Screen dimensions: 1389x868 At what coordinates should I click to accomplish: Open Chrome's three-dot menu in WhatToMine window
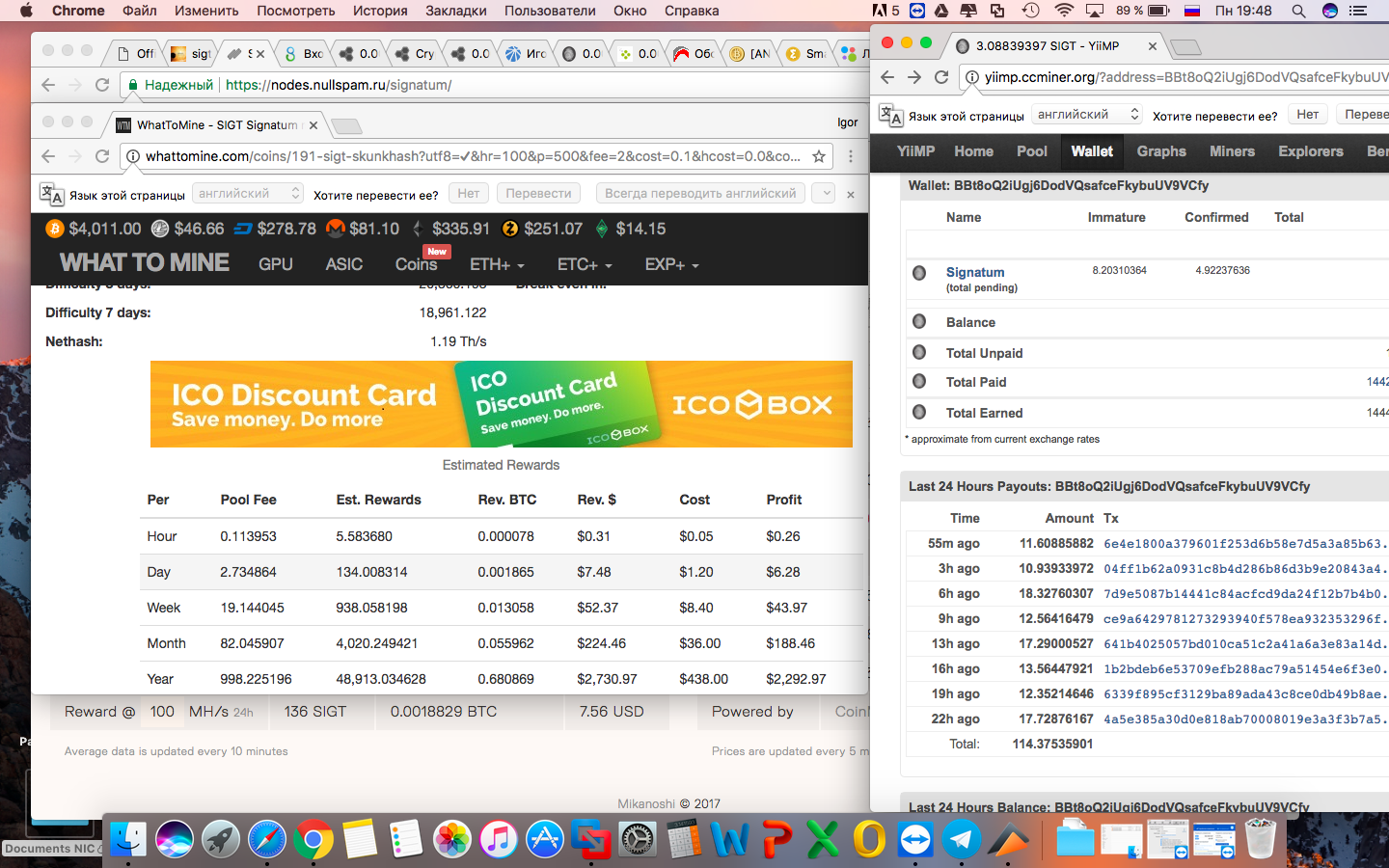coord(850,156)
